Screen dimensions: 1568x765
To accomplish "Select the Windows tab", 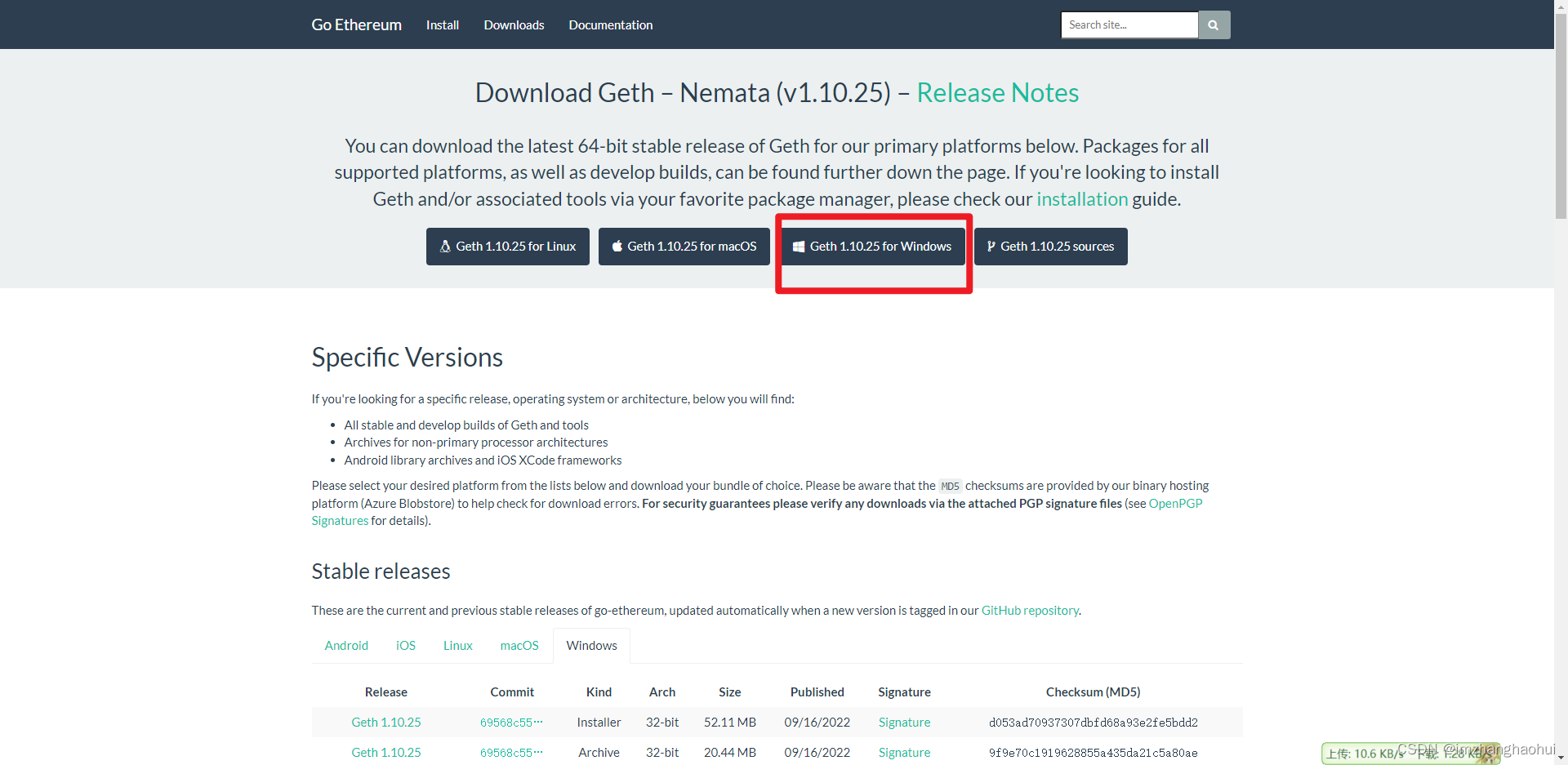I will [592, 646].
